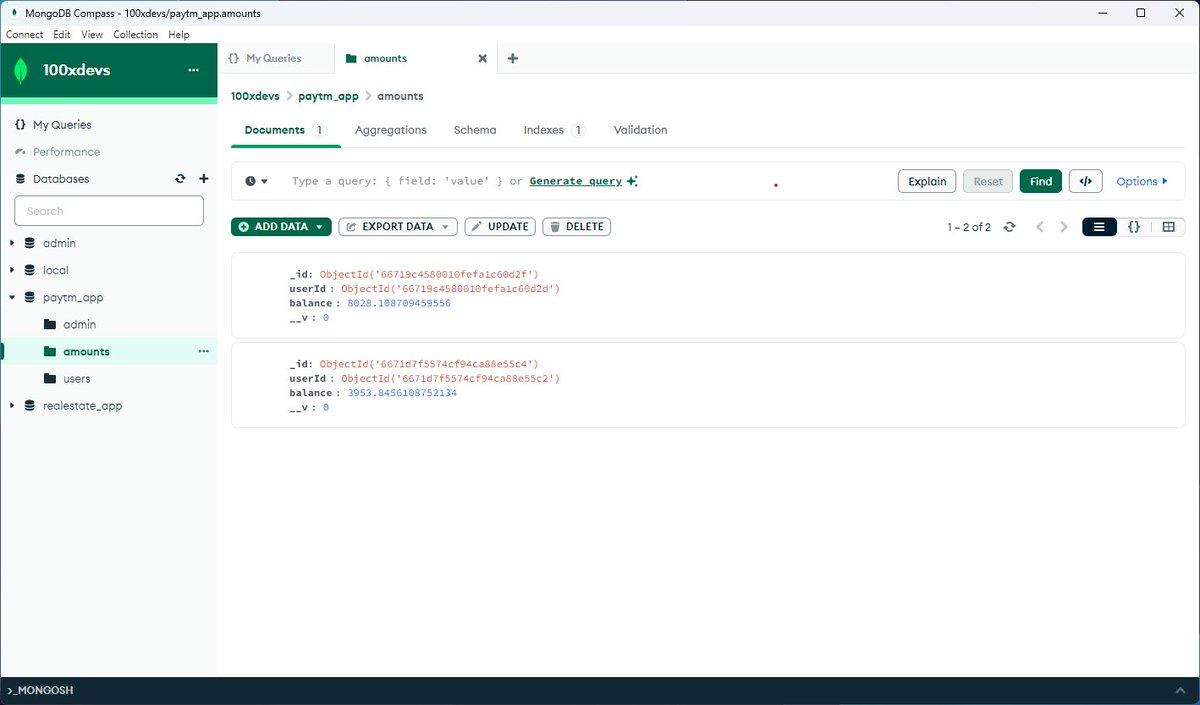Open the Indexes tab
The width and height of the screenshot is (1200, 705).
click(555, 130)
